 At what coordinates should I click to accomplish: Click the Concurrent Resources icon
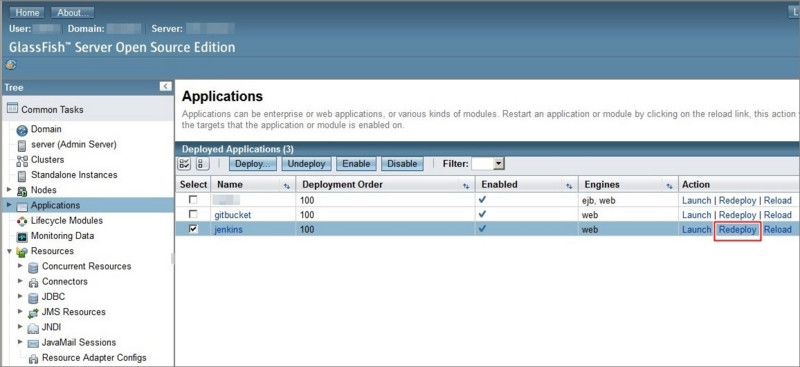click(33, 267)
